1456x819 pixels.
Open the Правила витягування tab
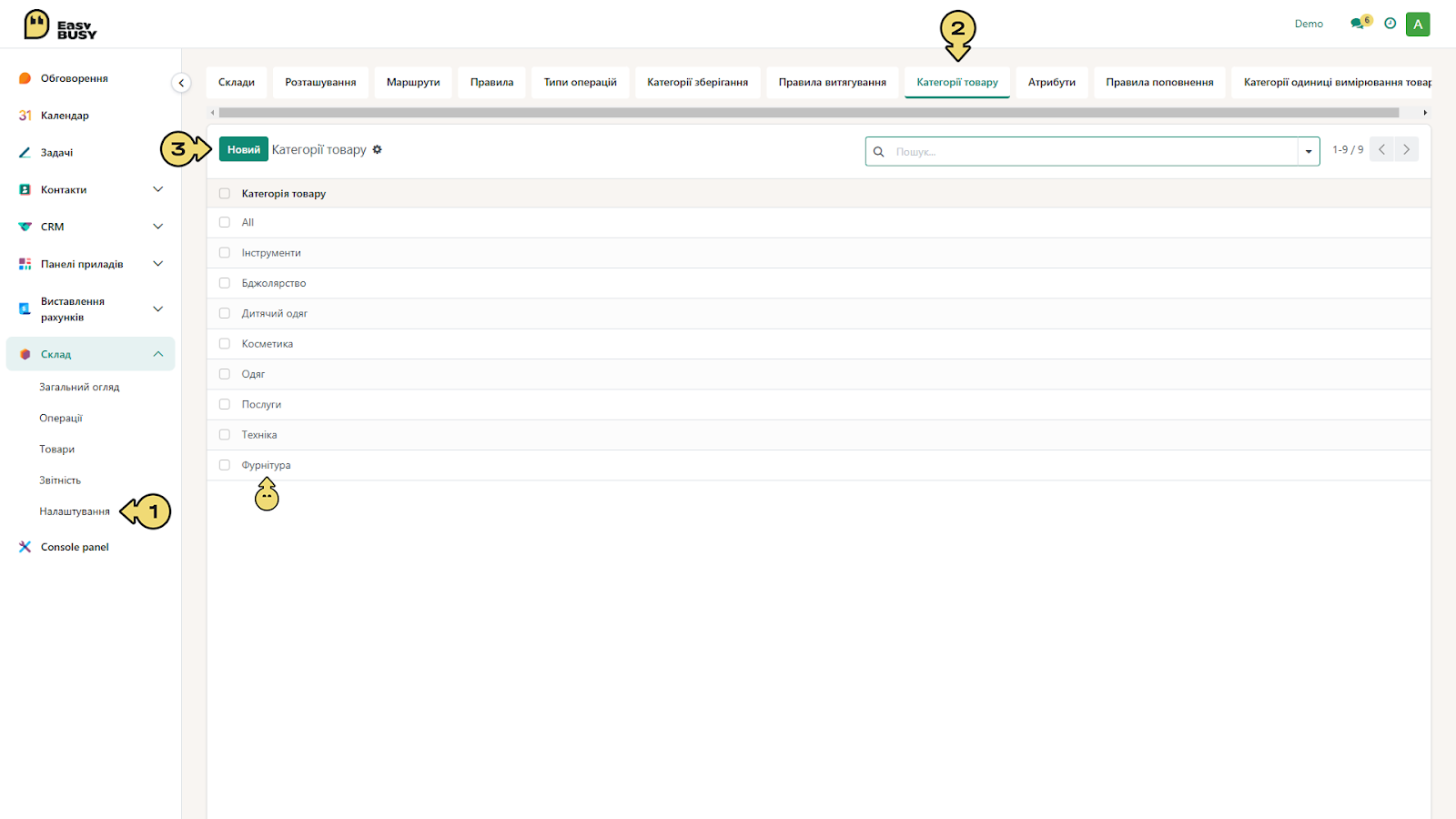coord(833,82)
